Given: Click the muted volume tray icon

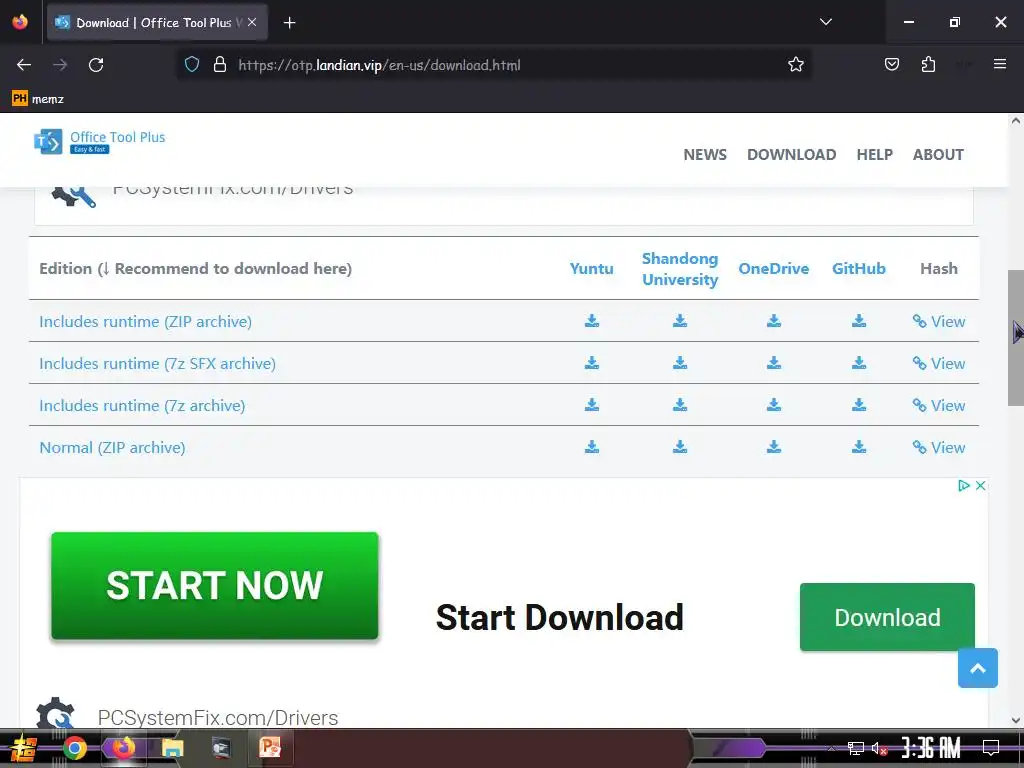Looking at the screenshot, I should (x=879, y=748).
